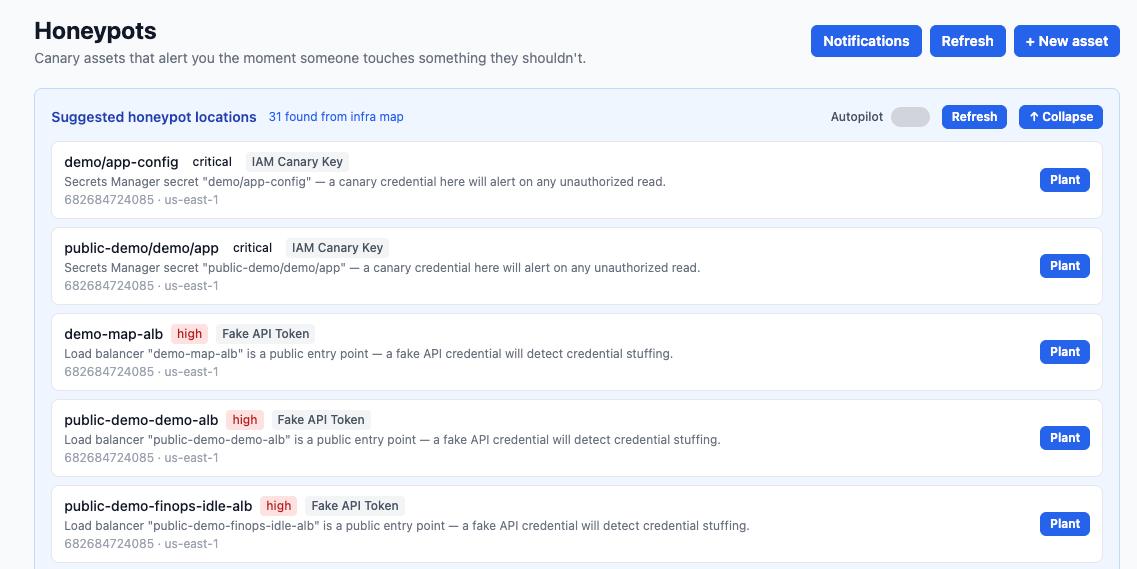The image size is (1137, 569).
Task: Click account and region under demo/app-config
Action: point(141,200)
